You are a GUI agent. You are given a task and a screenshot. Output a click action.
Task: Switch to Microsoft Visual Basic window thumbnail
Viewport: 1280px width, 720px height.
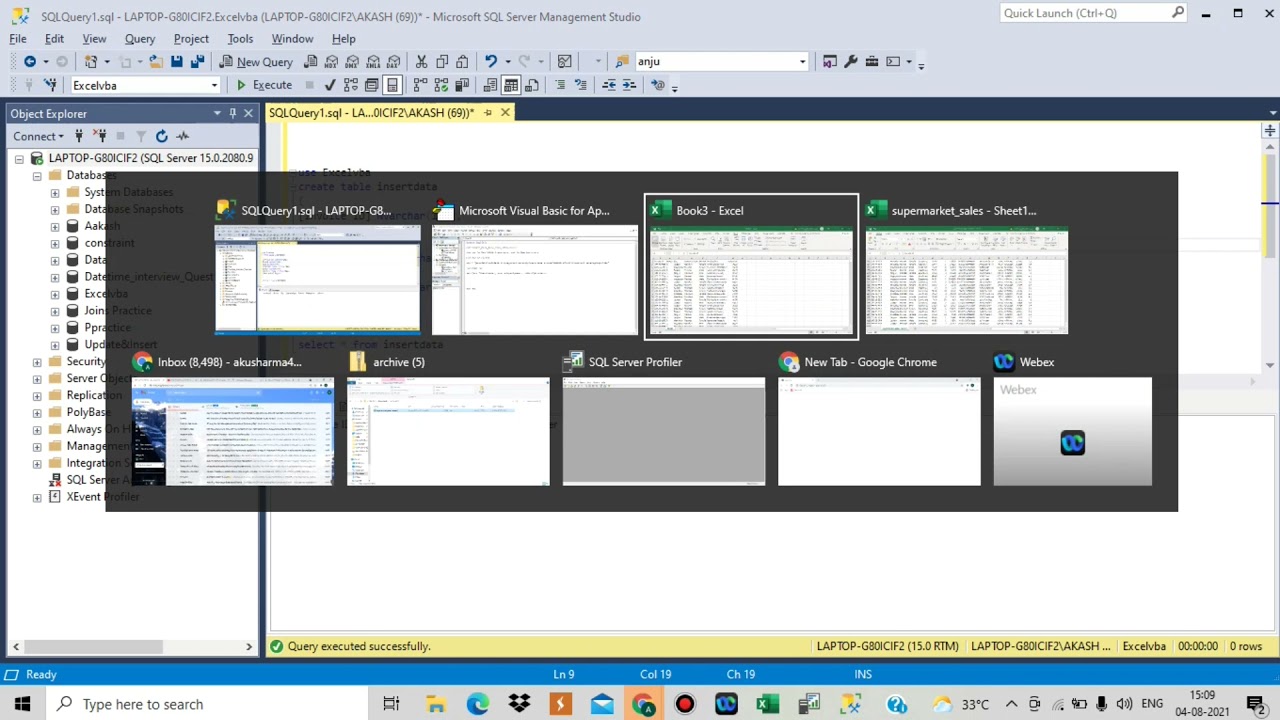point(535,267)
